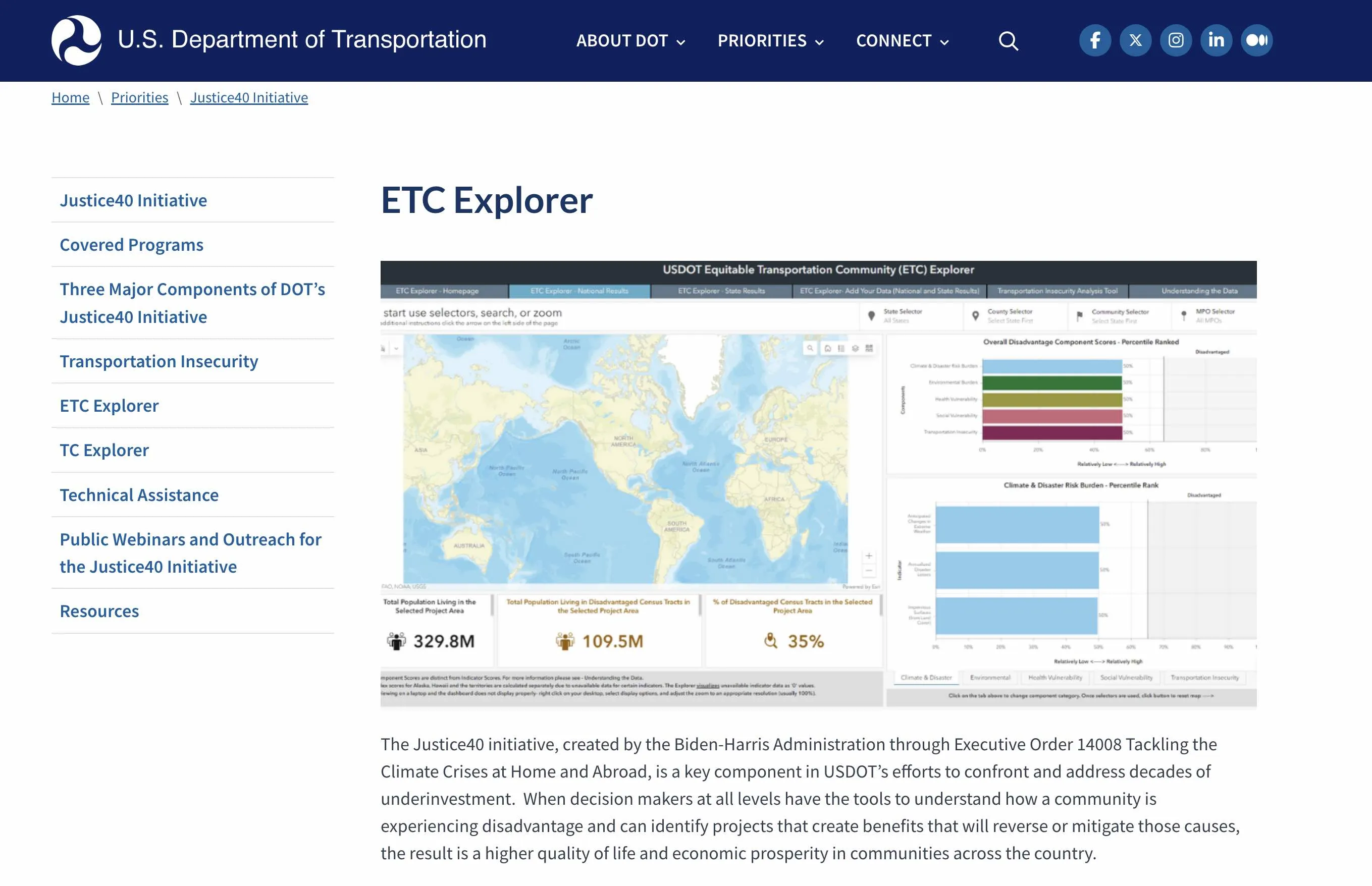
Task: Open DOT's Facebook page icon
Action: [1094, 40]
